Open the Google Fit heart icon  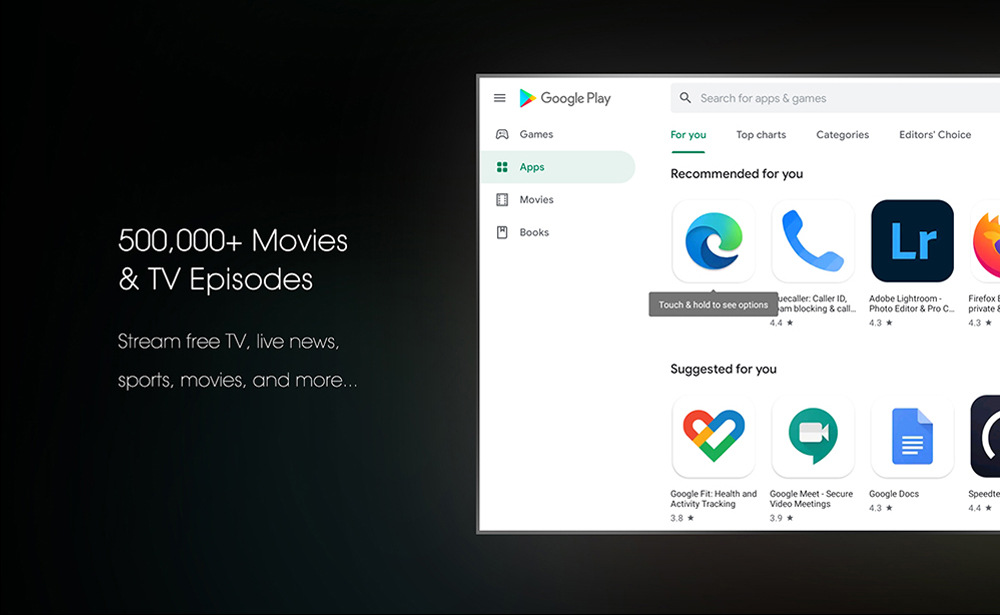(713, 436)
